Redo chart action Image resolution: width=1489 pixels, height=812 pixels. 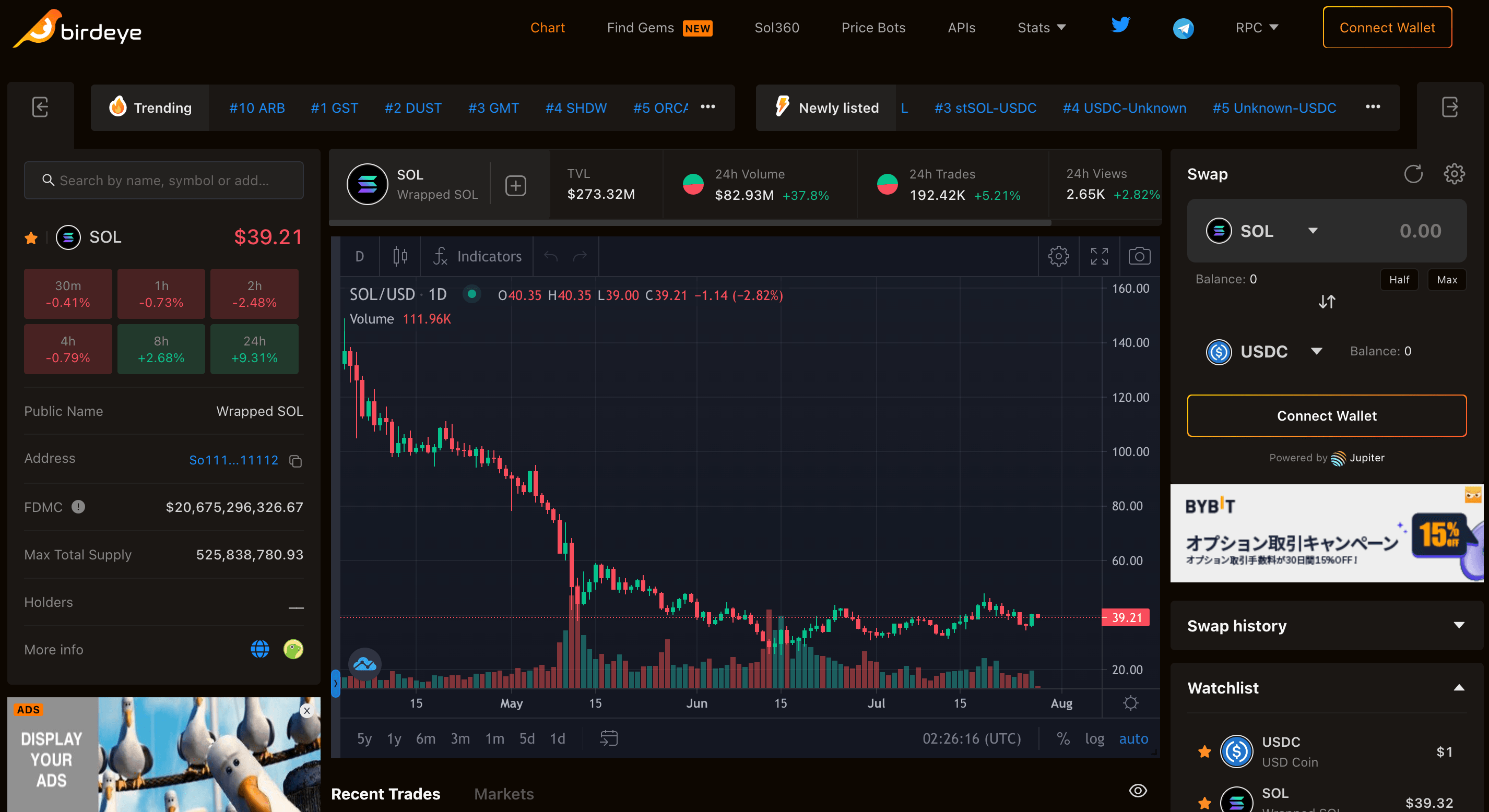[x=580, y=256]
